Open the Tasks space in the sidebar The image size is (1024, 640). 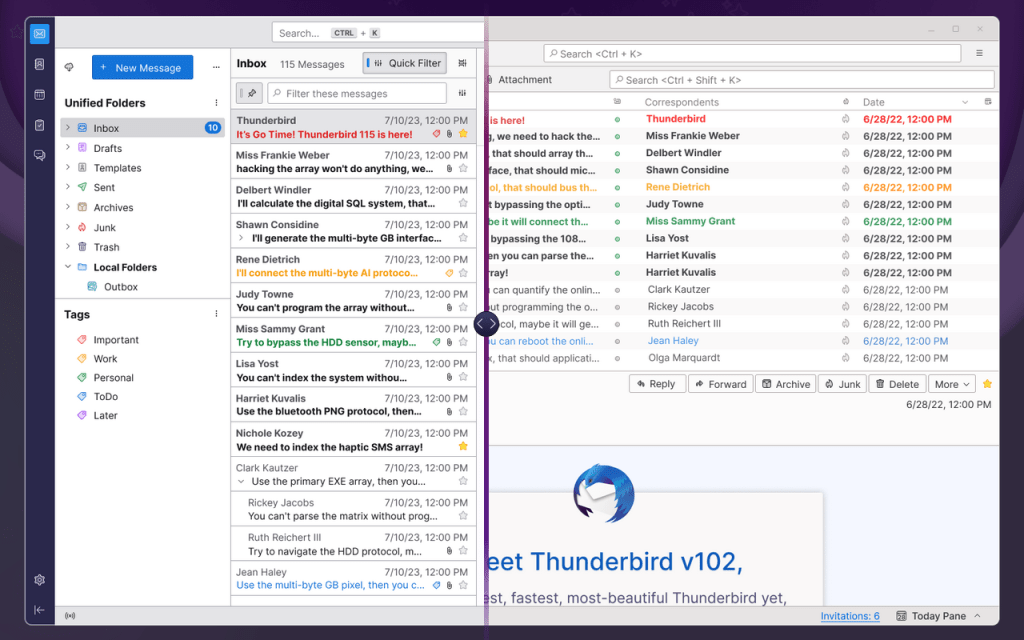coord(39,125)
